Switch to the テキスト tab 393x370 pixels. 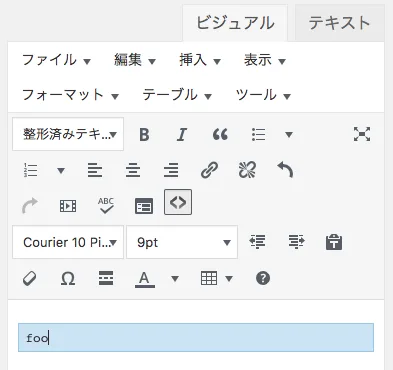[x=339, y=23]
